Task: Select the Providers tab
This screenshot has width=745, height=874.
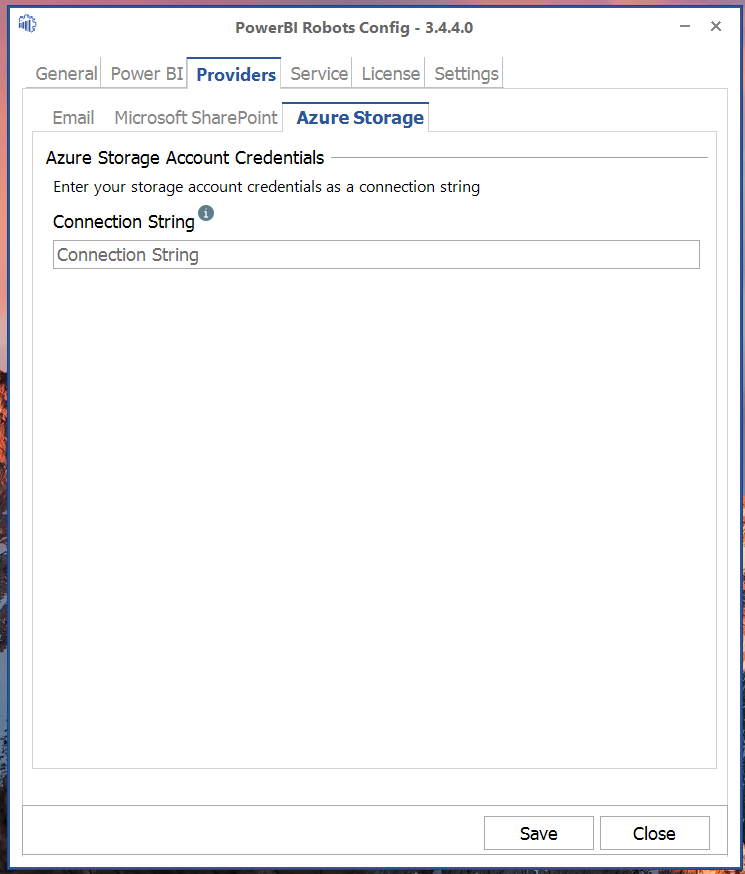Action: click(236, 74)
